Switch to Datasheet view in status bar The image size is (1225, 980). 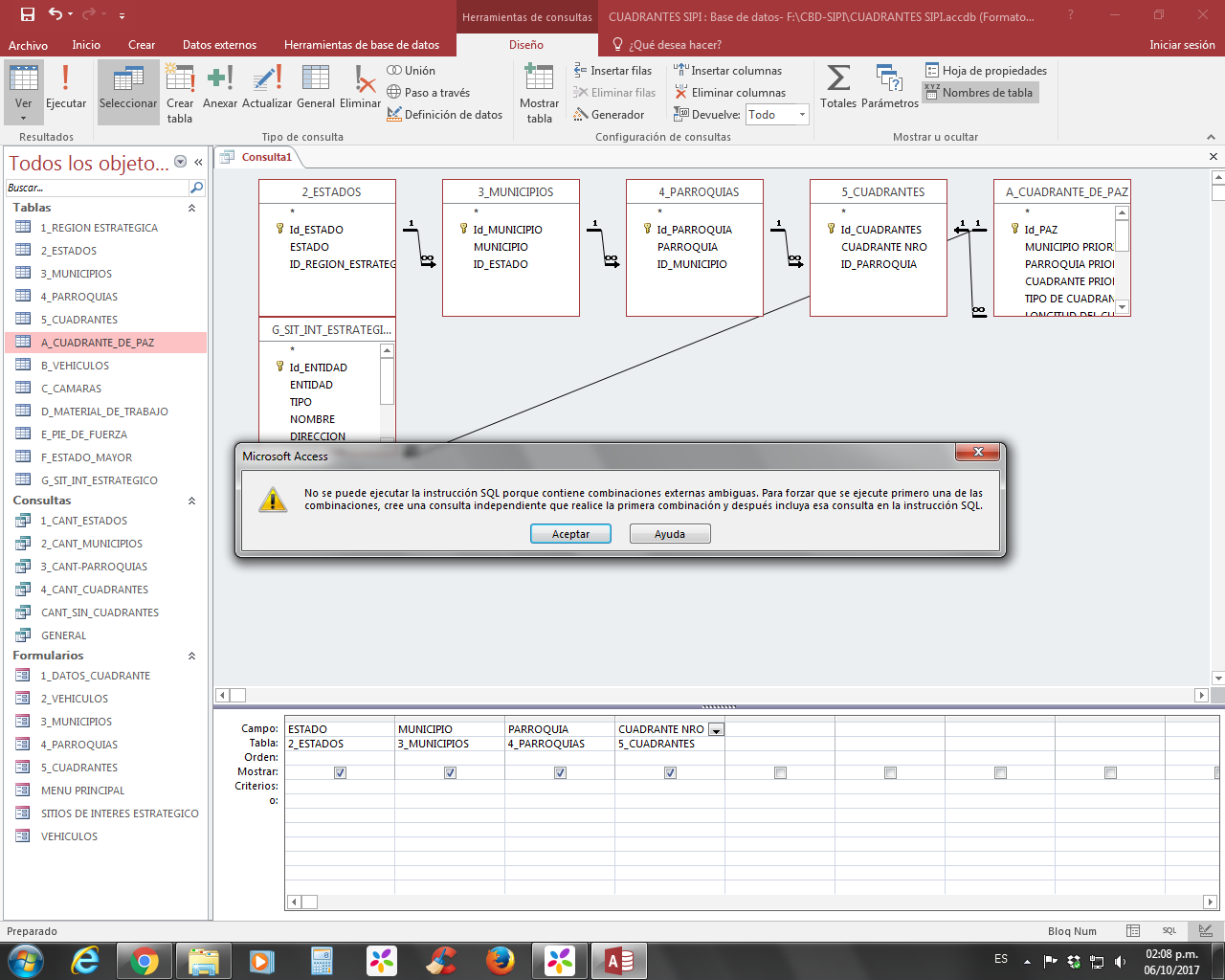(1133, 930)
